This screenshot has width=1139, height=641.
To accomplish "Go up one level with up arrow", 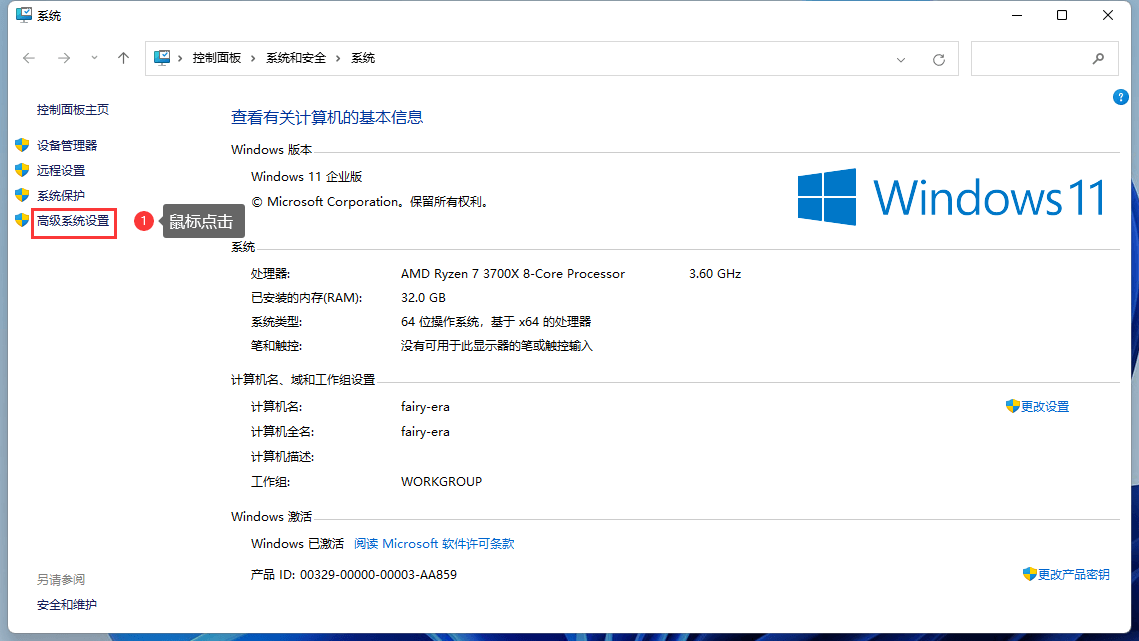I will click(123, 58).
